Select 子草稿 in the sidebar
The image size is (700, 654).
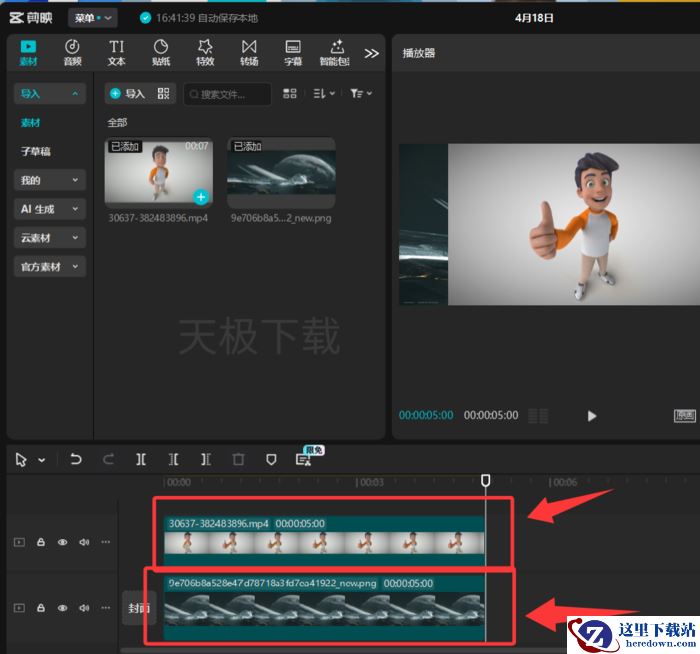point(36,151)
